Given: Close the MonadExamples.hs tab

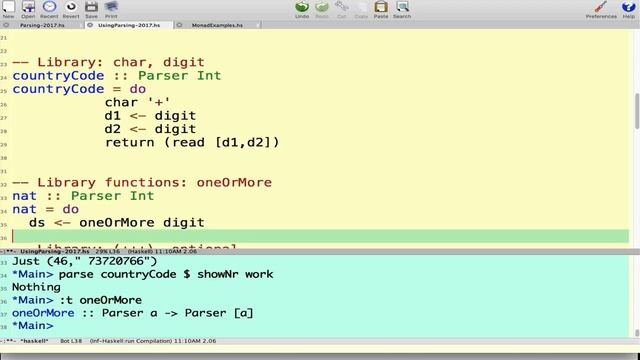Looking at the screenshot, I should click(x=179, y=25).
